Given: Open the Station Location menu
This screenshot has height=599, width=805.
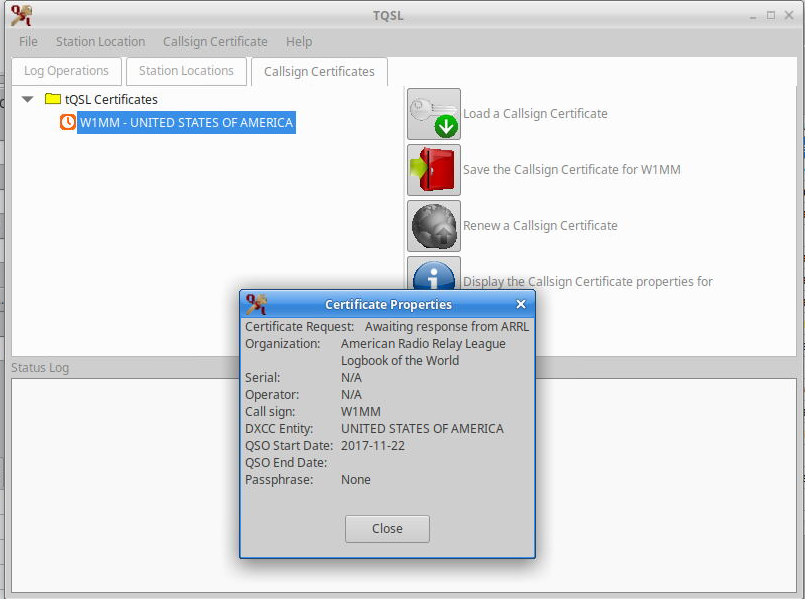Looking at the screenshot, I should click(101, 42).
